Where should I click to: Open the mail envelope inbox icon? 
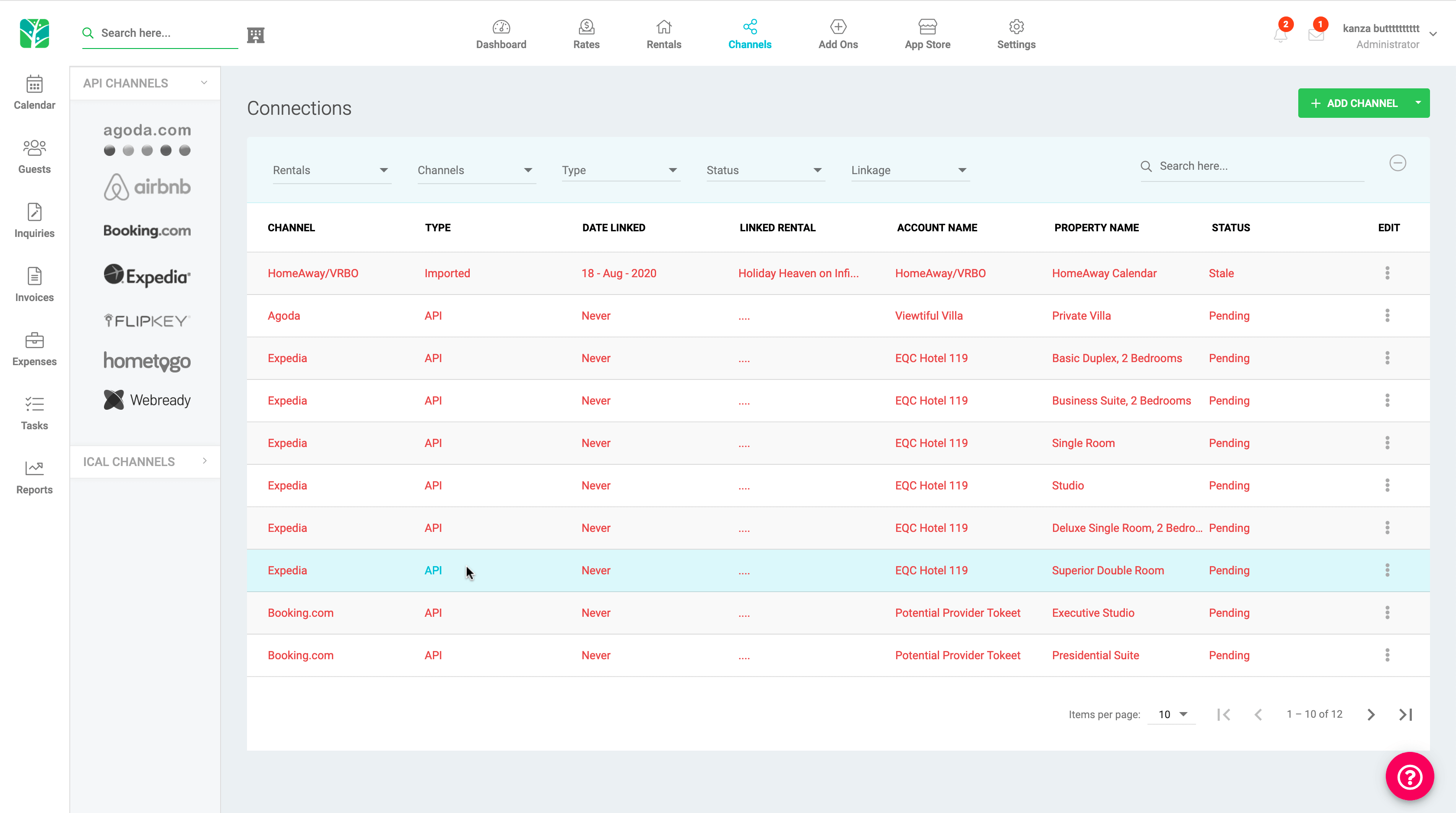(x=1316, y=35)
